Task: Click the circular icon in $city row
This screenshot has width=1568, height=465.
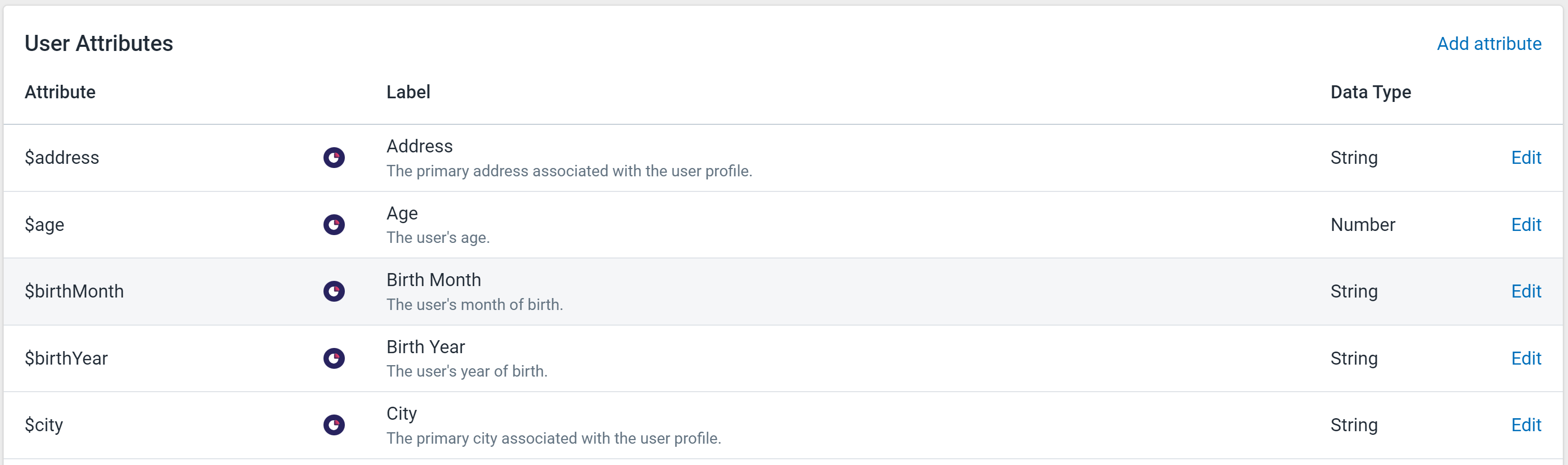Action: point(333,425)
